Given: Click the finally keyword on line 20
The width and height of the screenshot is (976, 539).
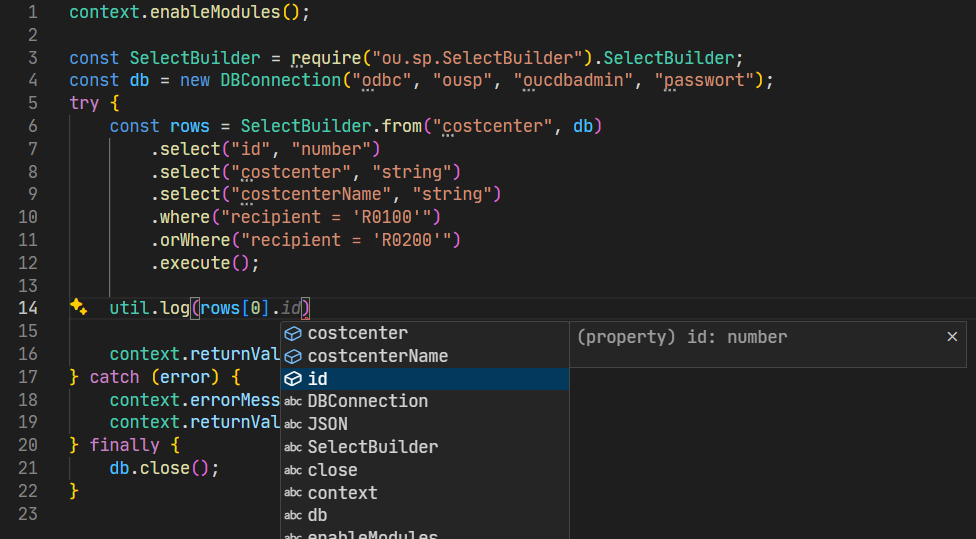Looking at the screenshot, I should click(124, 445).
